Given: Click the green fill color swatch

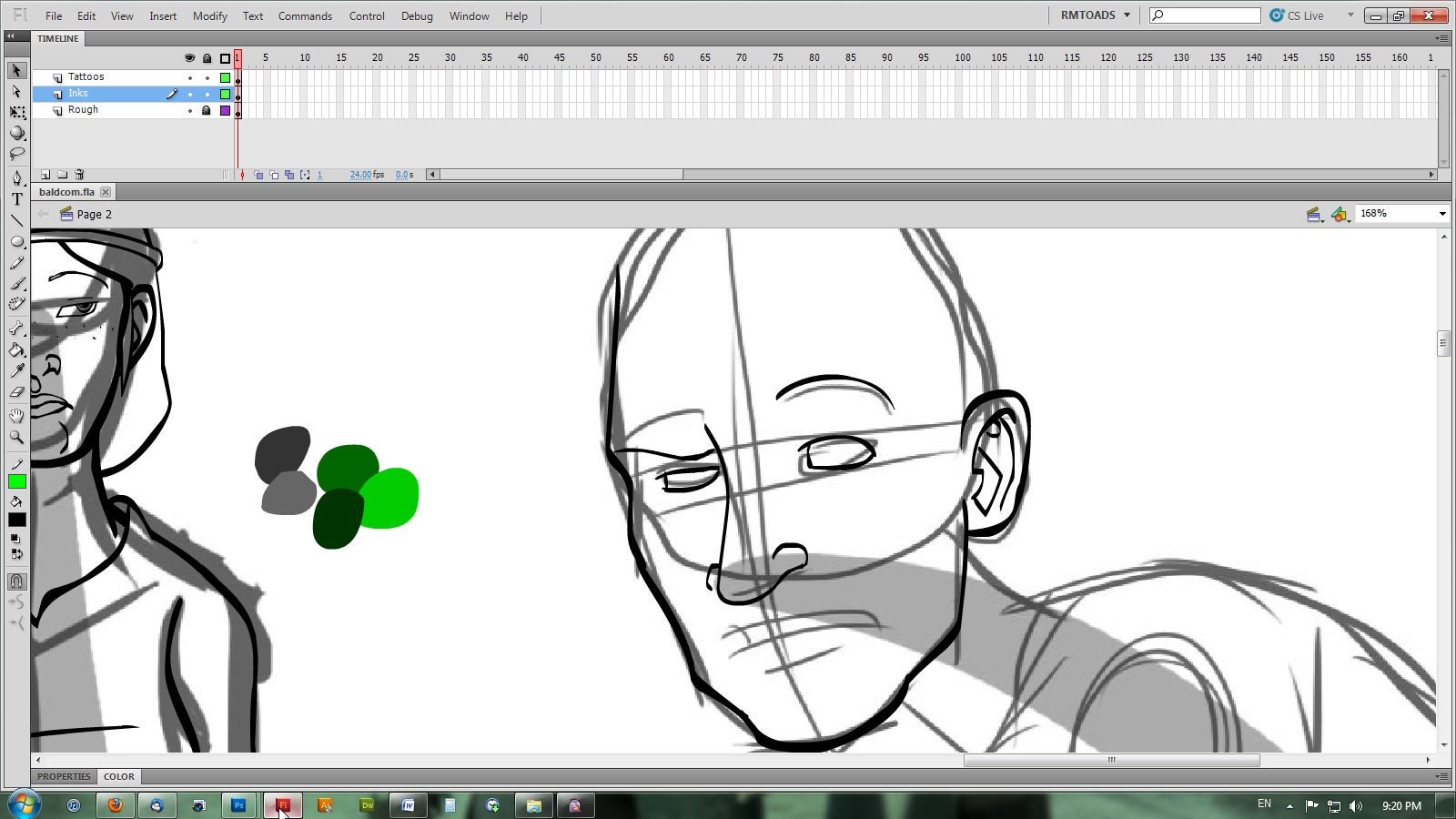Looking at the screenshot, I should click(17, 481).
